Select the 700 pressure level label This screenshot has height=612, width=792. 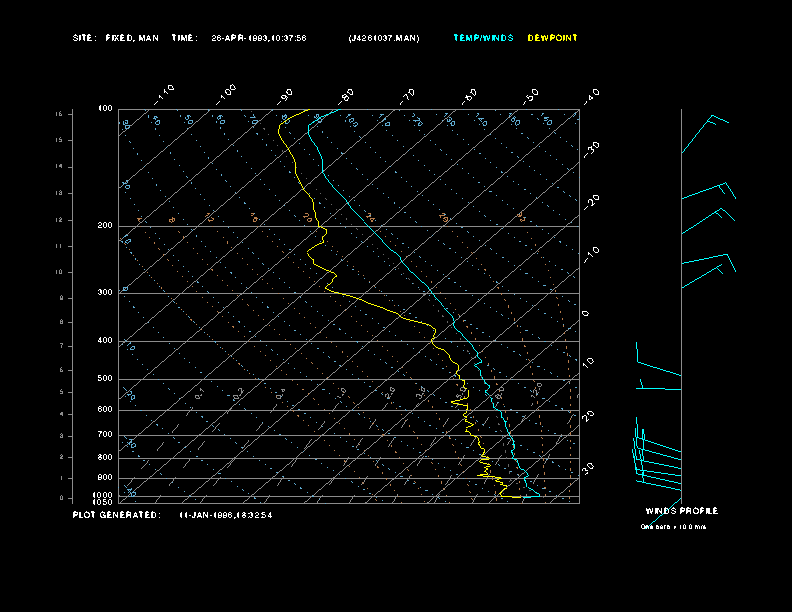105,435
